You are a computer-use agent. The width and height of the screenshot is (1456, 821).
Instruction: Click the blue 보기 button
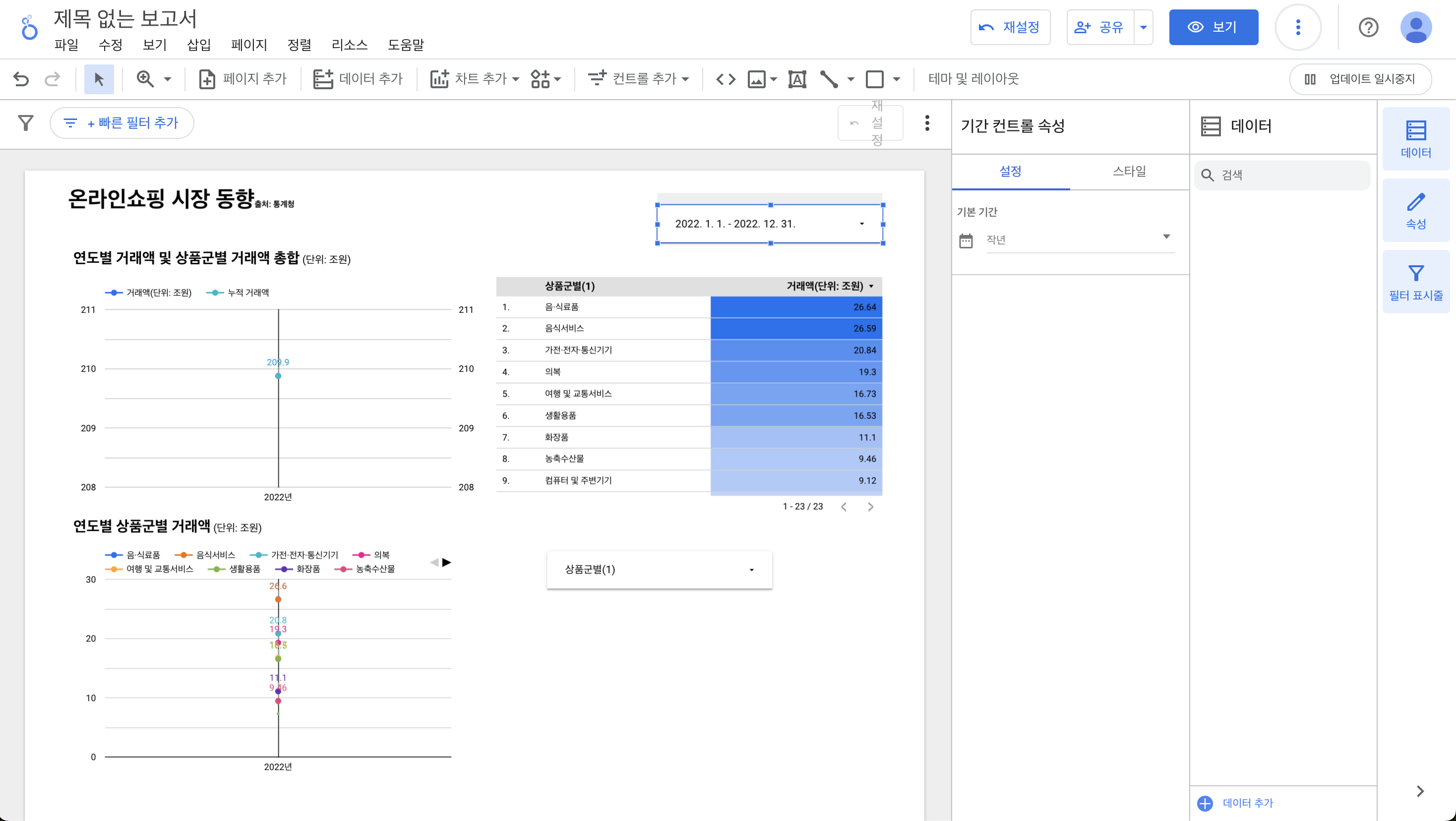click(x=1213, y=27)
